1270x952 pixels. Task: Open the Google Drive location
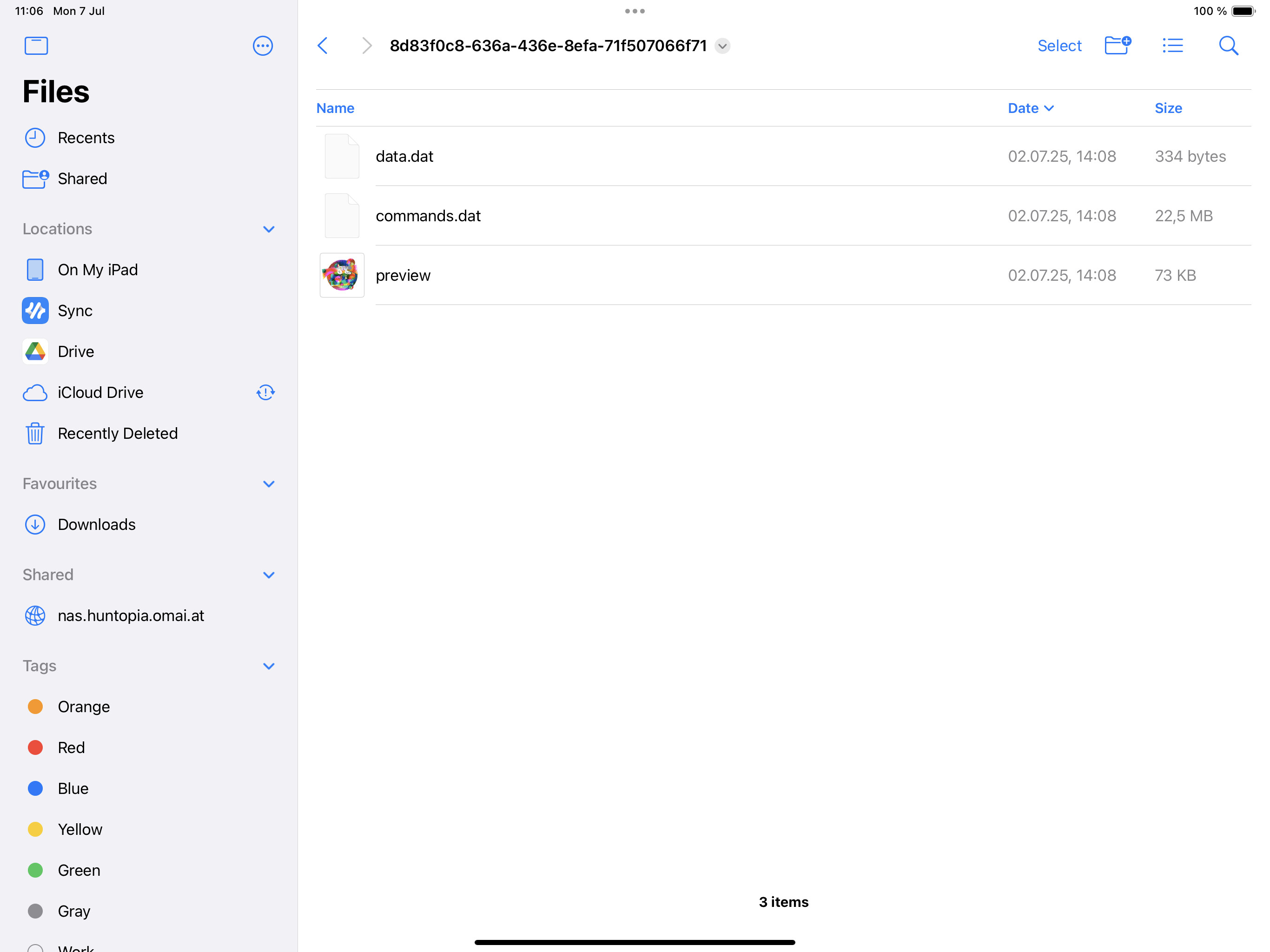(75, 351)
